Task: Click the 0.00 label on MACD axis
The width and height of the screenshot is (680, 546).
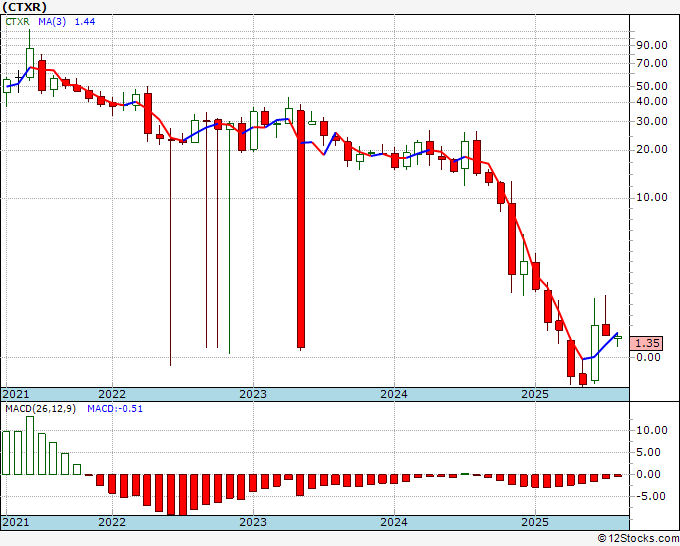Action: 648,474
